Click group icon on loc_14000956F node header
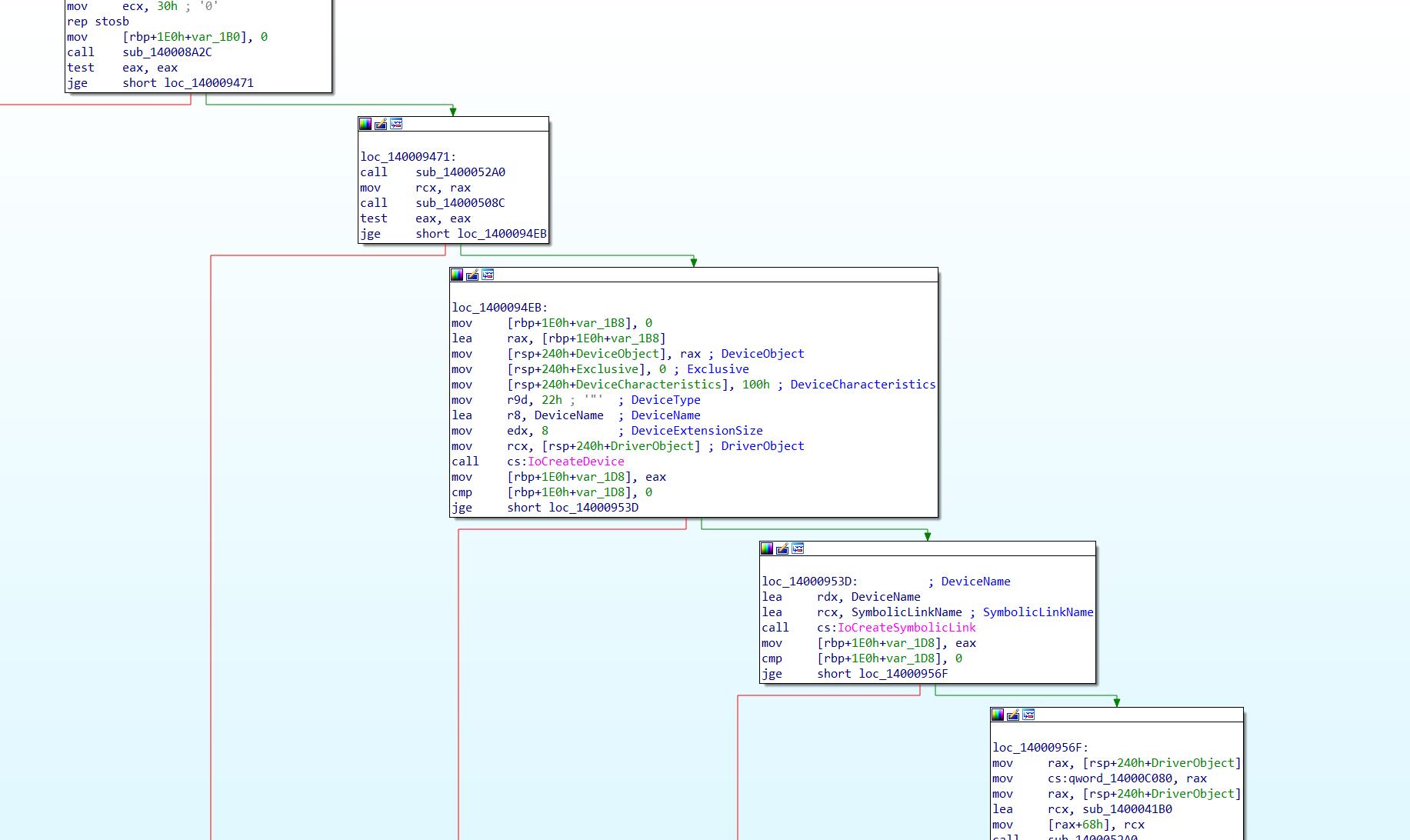 click(x=1028, y=715)
